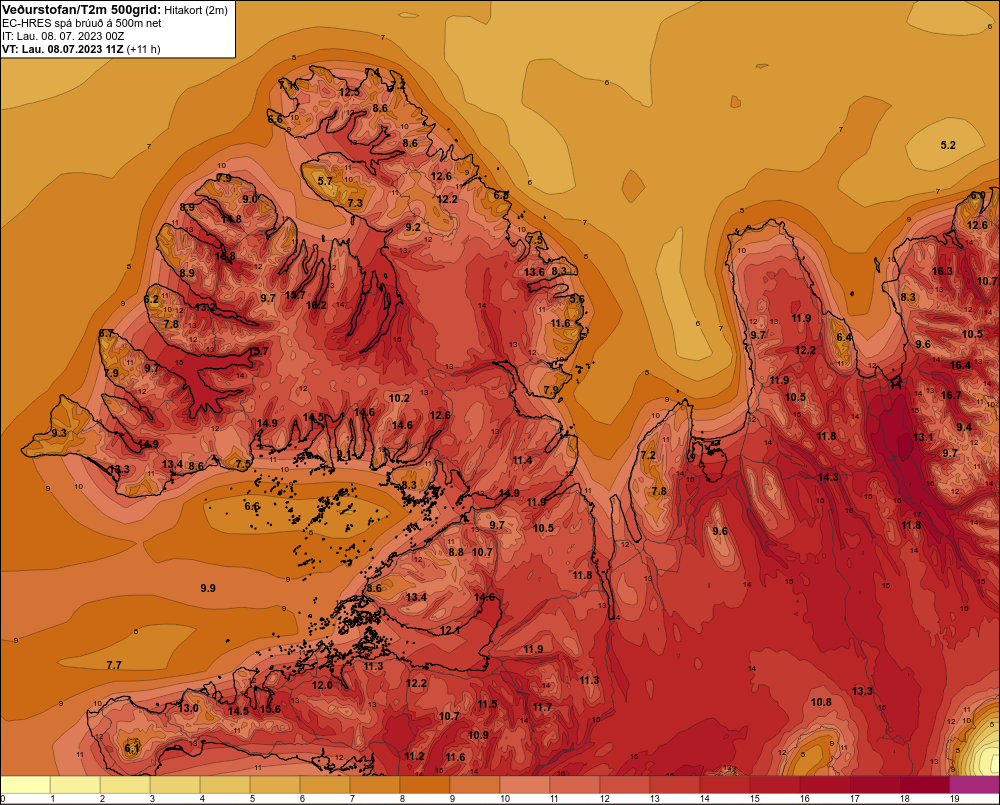1000x805 pixels.
Task: Click the valid time line "VT: Lau. 08.07.2023 11Z"
Action: (x=63, y=49)
